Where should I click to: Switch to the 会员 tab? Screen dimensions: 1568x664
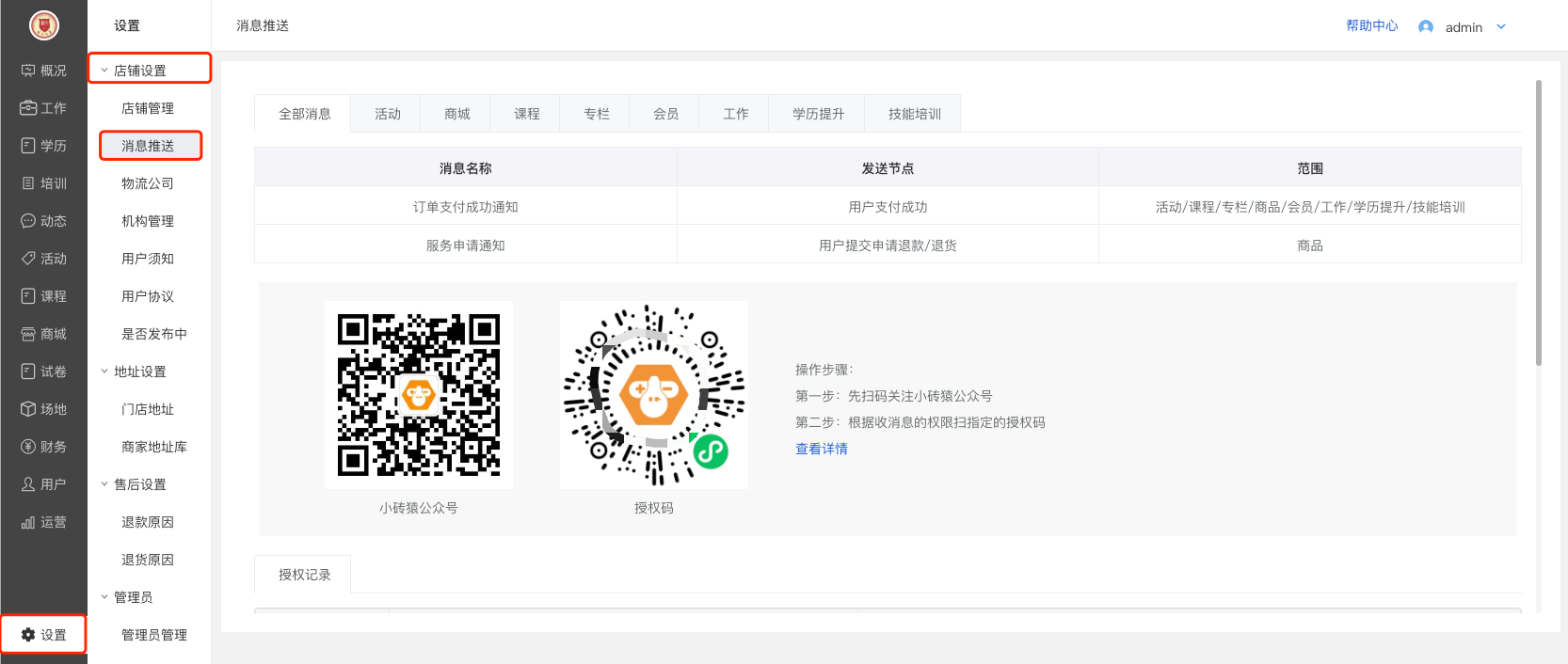pos(666,114)
